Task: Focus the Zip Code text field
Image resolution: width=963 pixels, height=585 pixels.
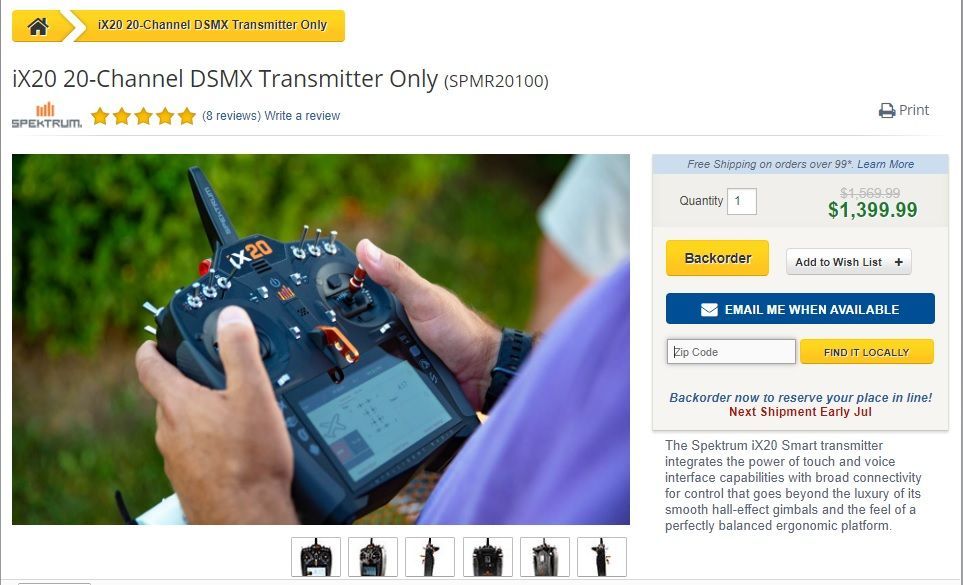Action: click(x=731, y=352)
